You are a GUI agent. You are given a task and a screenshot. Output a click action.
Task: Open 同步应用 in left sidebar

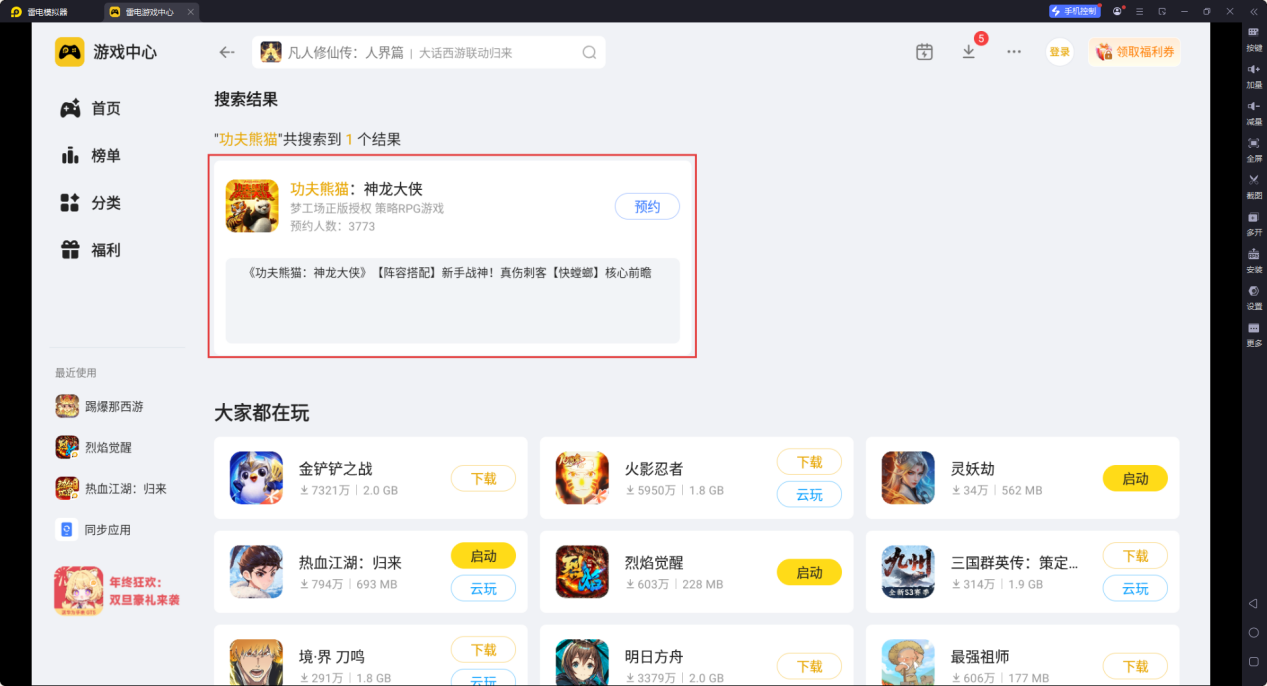click(93, 529)
